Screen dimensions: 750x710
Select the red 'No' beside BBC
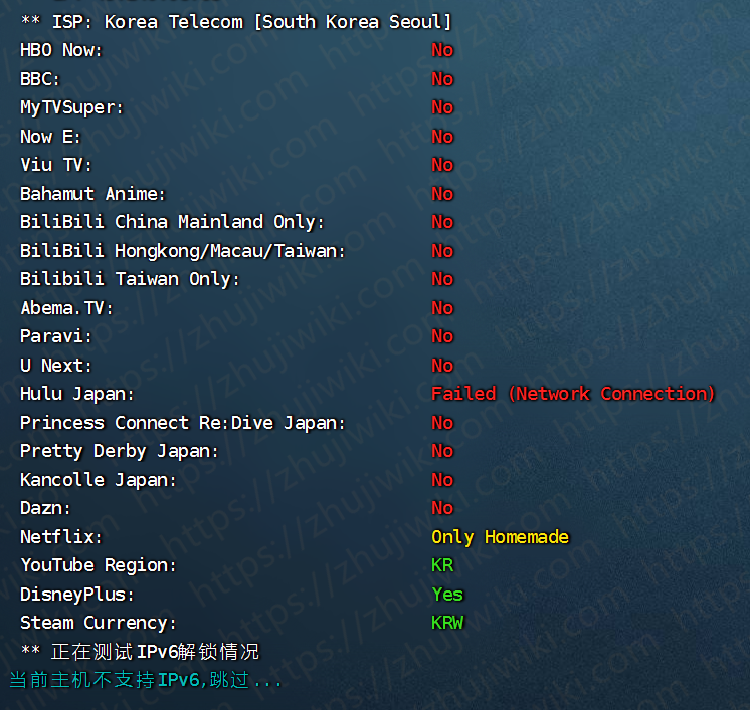pyautogui.click(x=442, y=79)
